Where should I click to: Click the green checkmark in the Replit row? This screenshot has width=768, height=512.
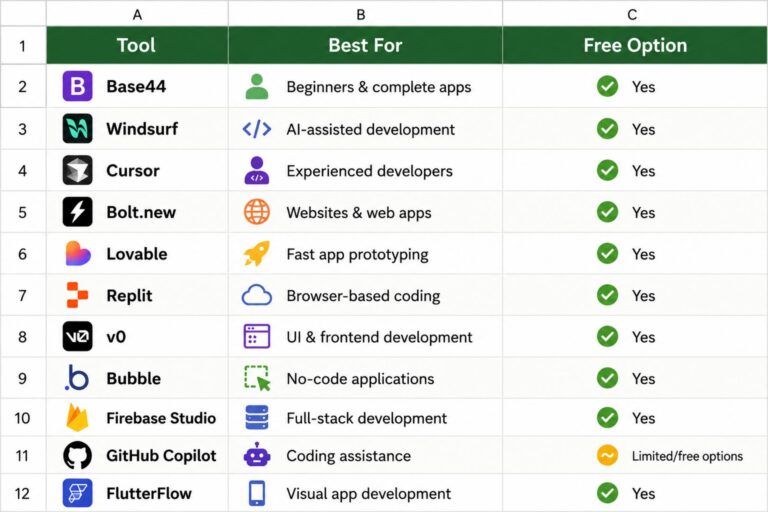pyautogui.click(x=607, y=295)
